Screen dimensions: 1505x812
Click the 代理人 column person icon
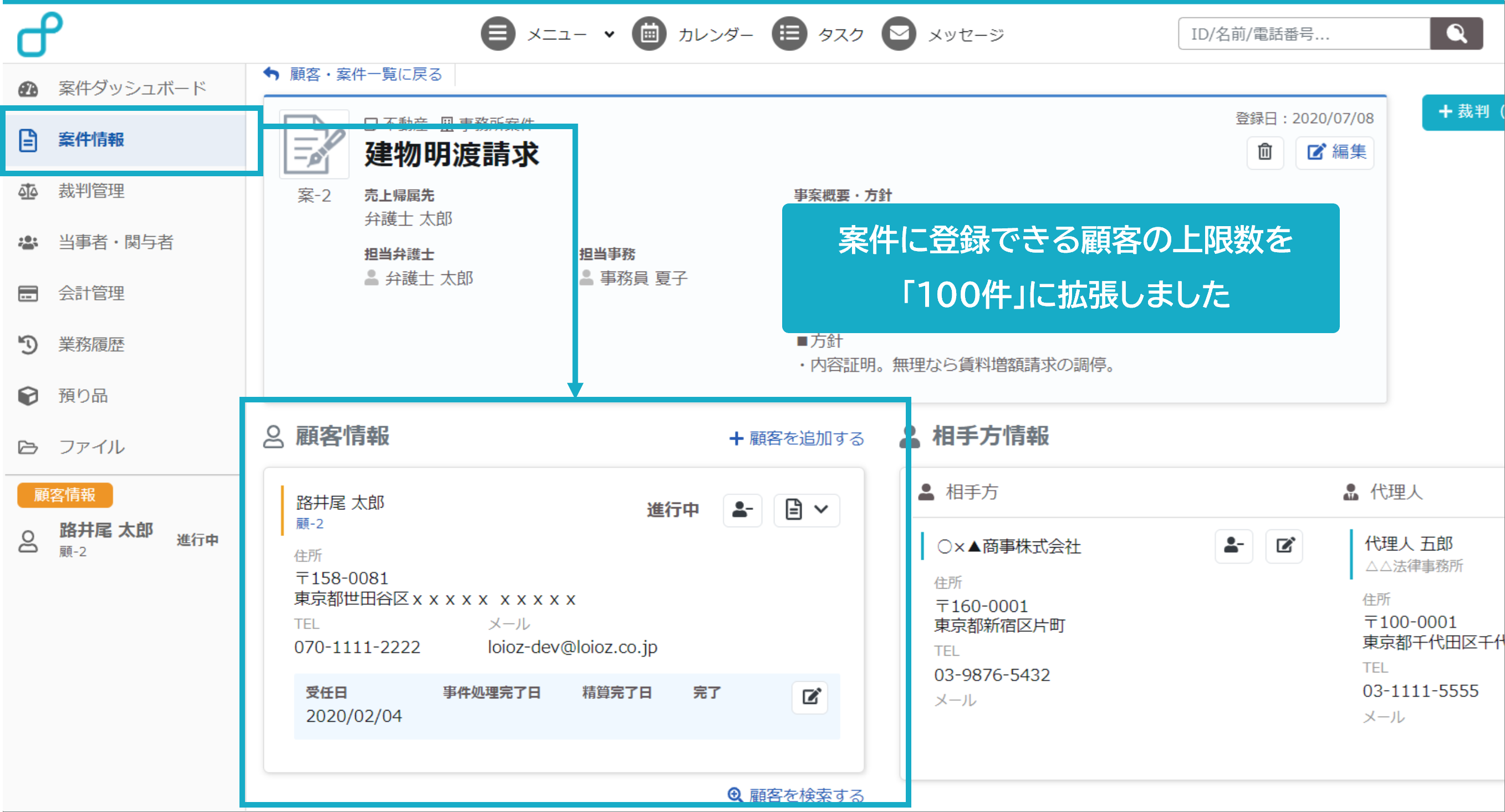1350,492
